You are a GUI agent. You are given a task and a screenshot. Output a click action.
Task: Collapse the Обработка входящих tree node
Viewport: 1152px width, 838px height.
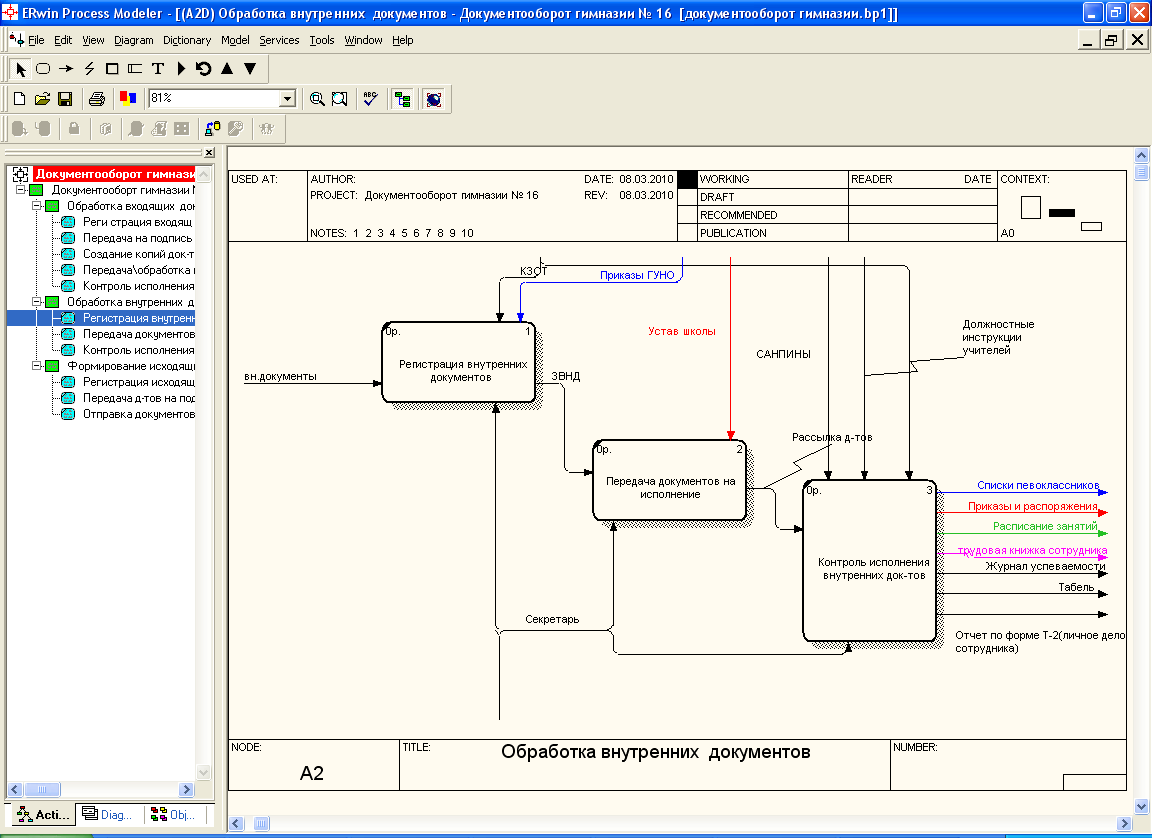(37, 206)
